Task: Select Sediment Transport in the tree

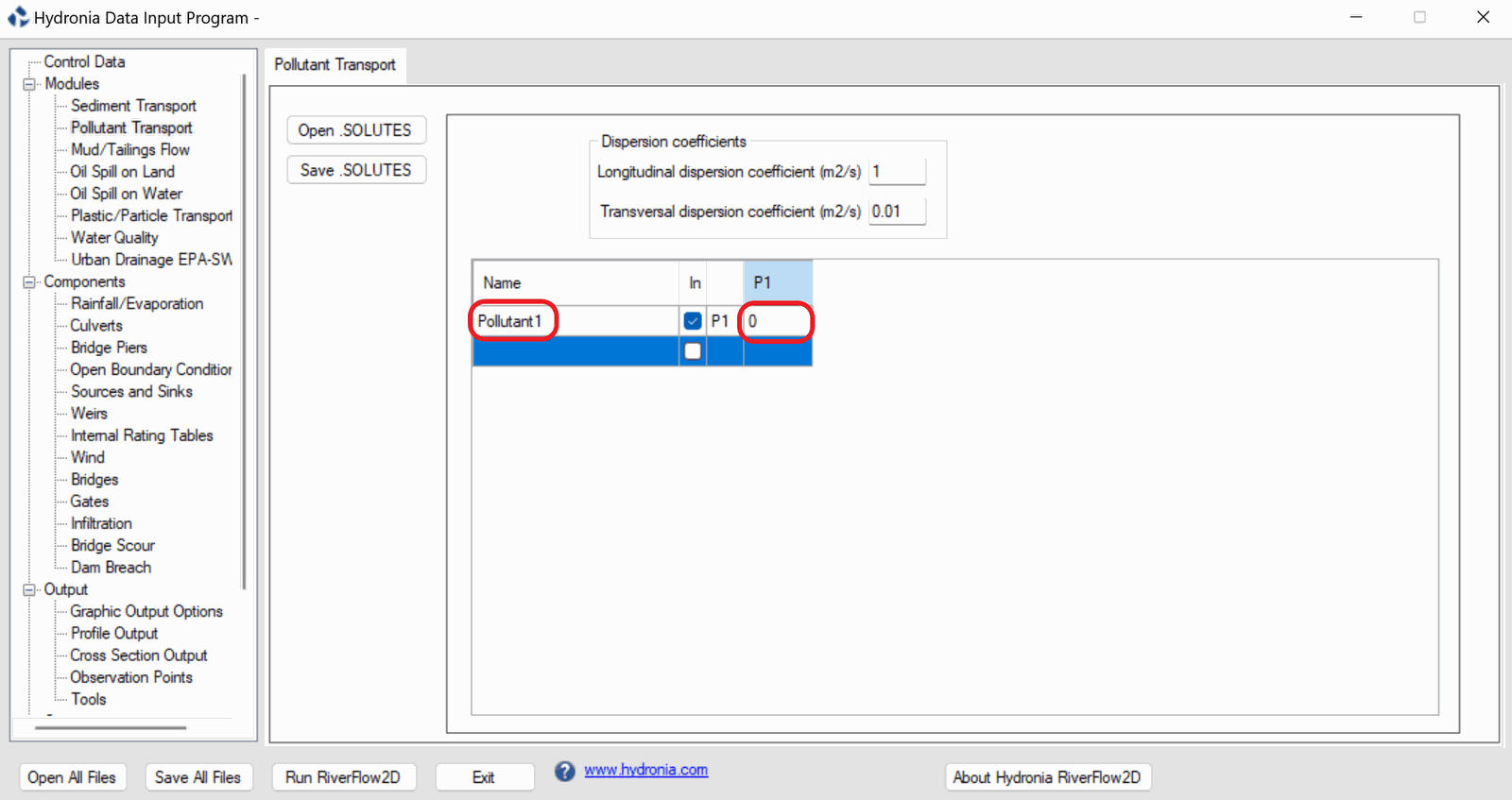Action: point(133,106)
